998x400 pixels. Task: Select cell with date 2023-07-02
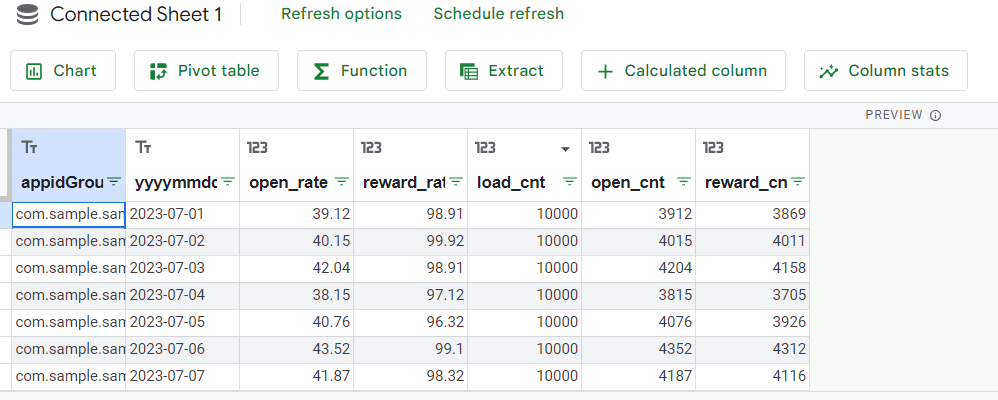coord(183,241)
